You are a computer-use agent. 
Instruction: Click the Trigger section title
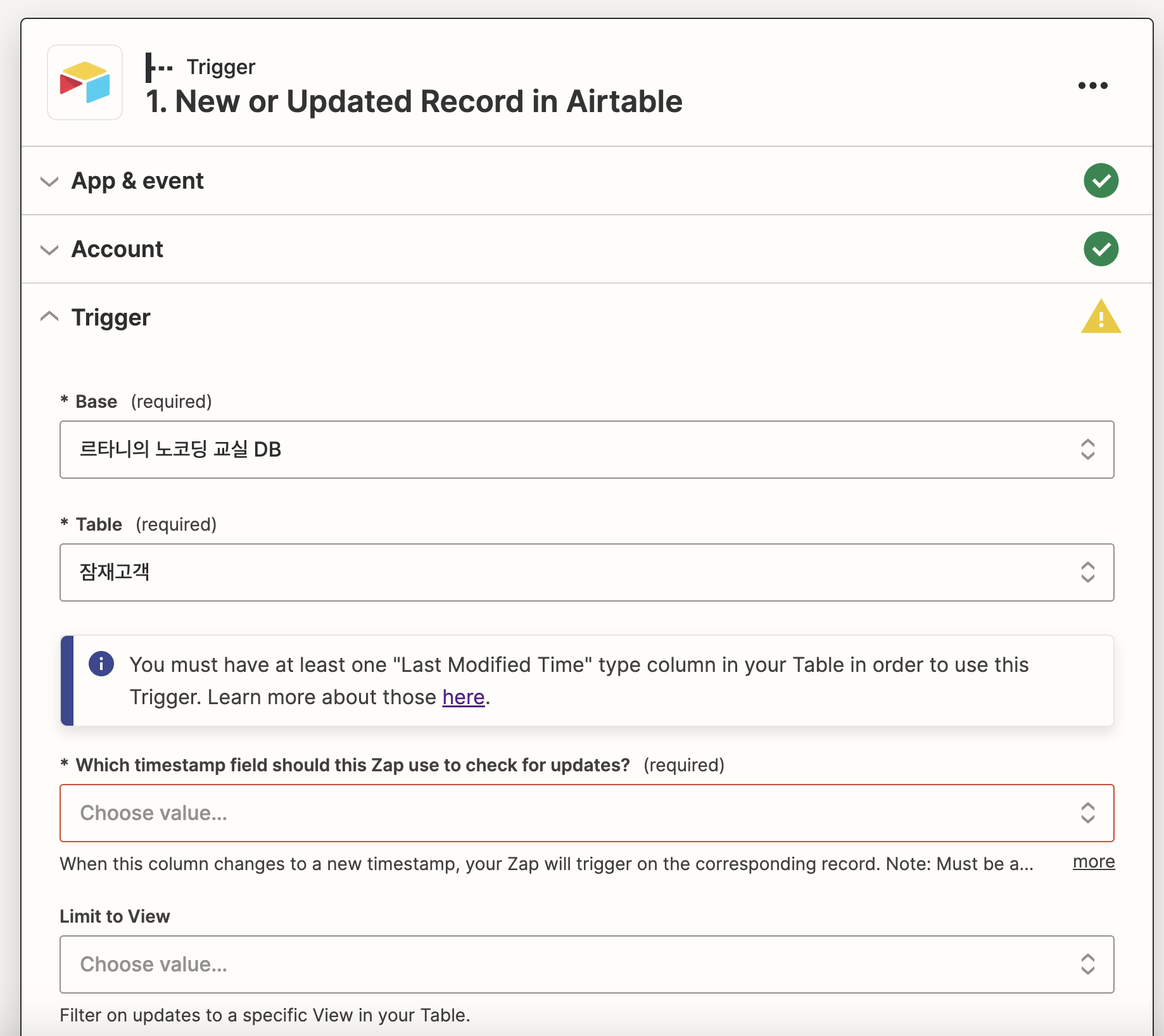(x=111, y=318)
